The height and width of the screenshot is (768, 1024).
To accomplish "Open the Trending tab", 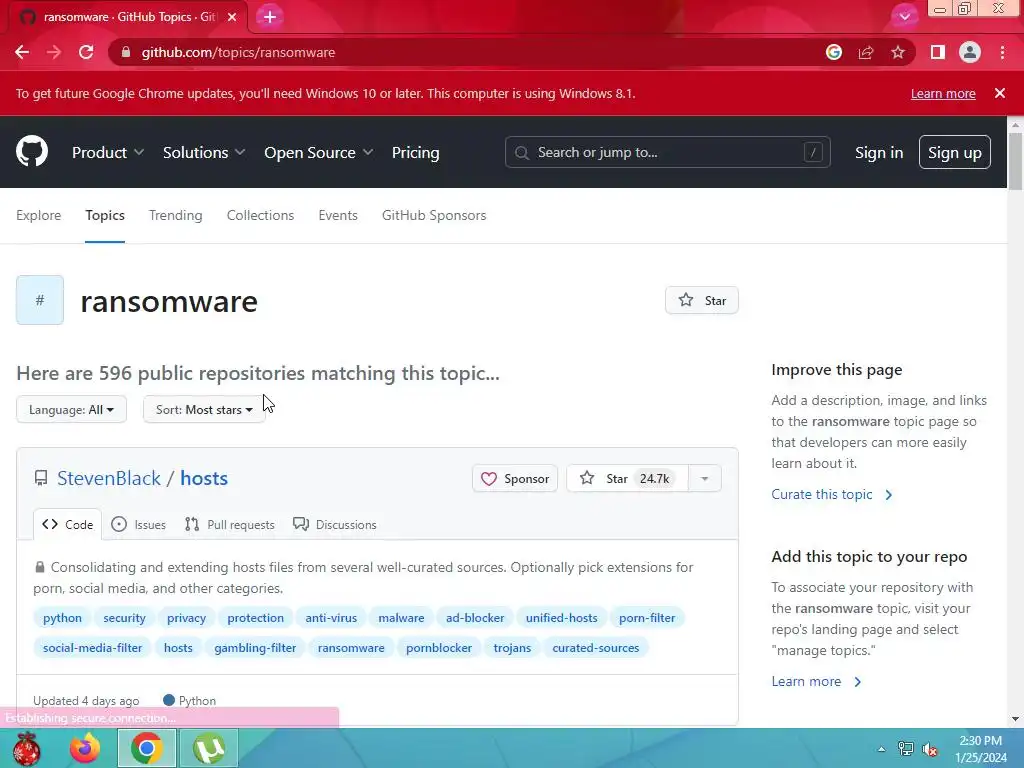I will click(176, 215).
